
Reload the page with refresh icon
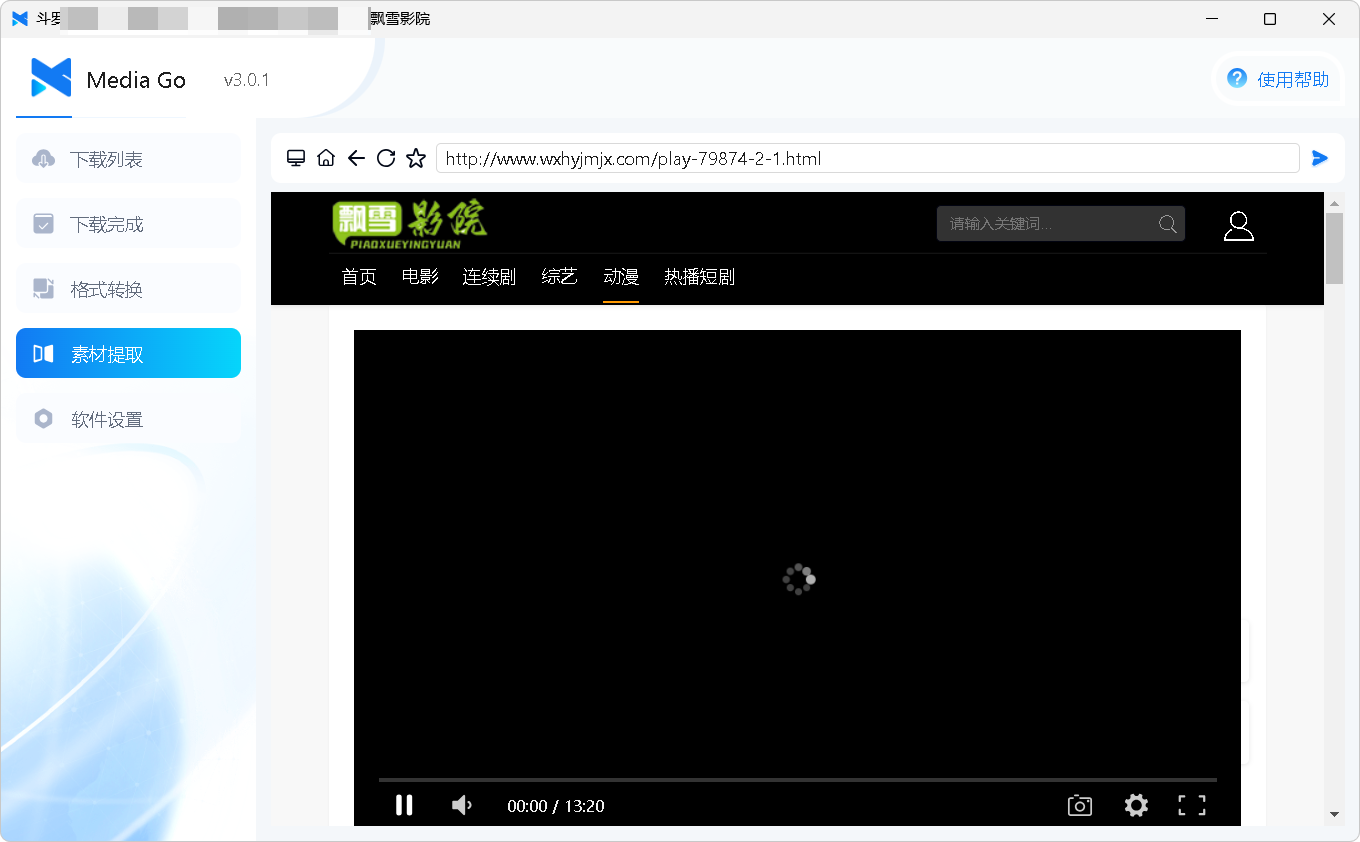(386, 158)
